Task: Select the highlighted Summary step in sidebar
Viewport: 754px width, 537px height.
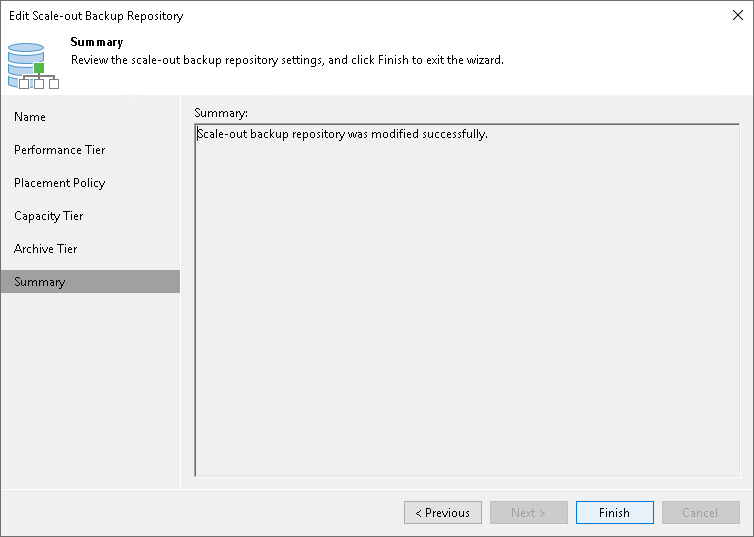Action: click(40, 282)
